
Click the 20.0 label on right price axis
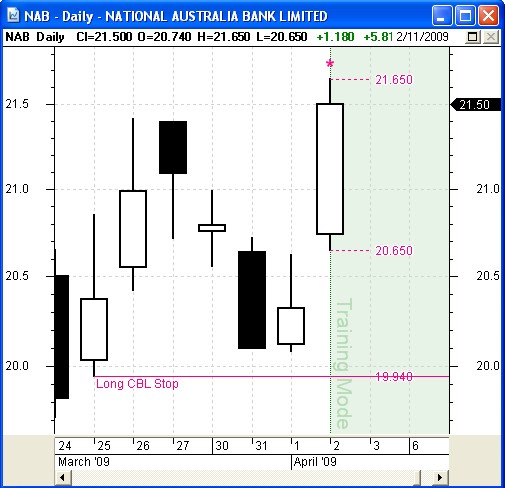(x=488, y=366)
